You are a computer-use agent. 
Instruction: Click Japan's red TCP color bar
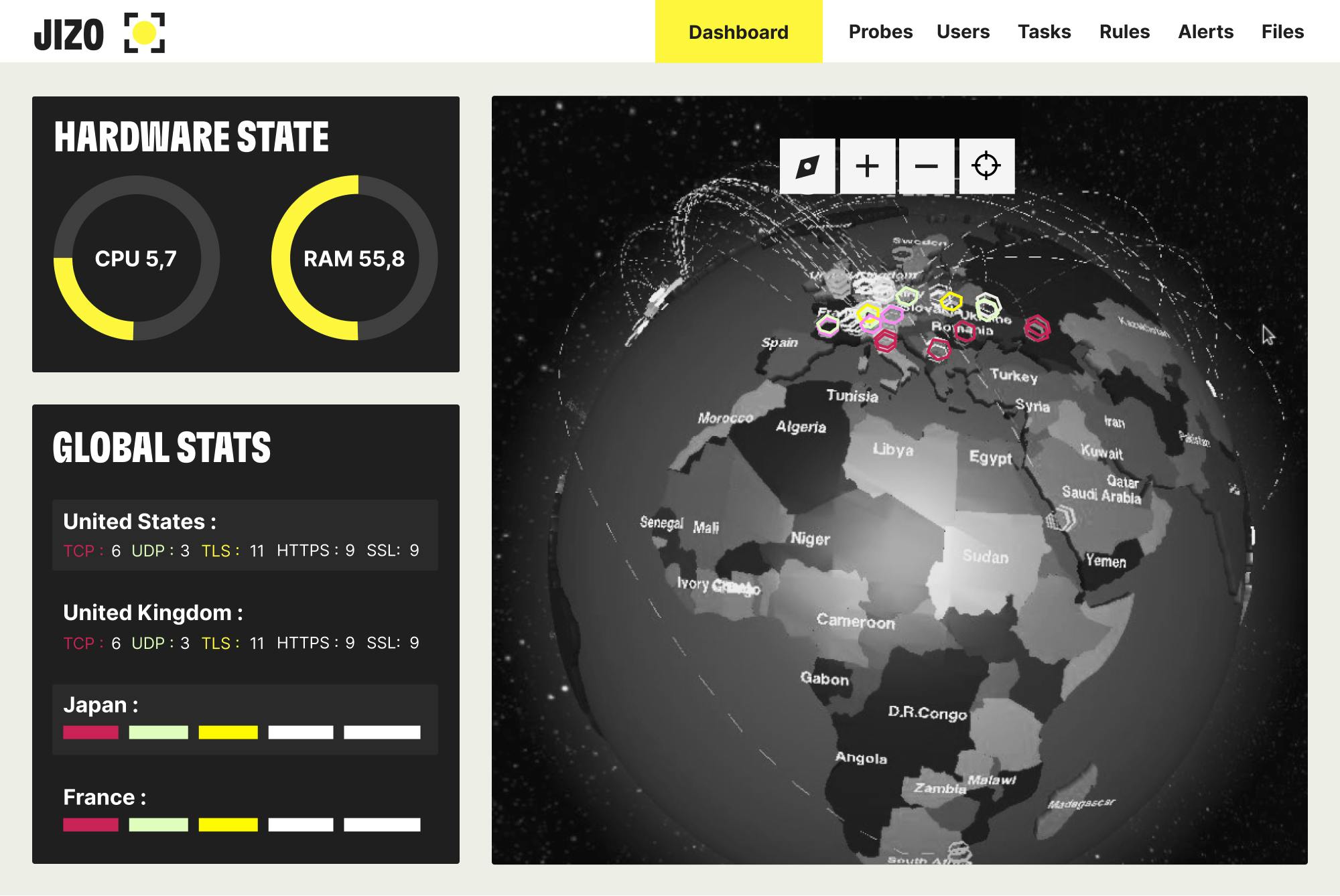(x=90, y=733)
